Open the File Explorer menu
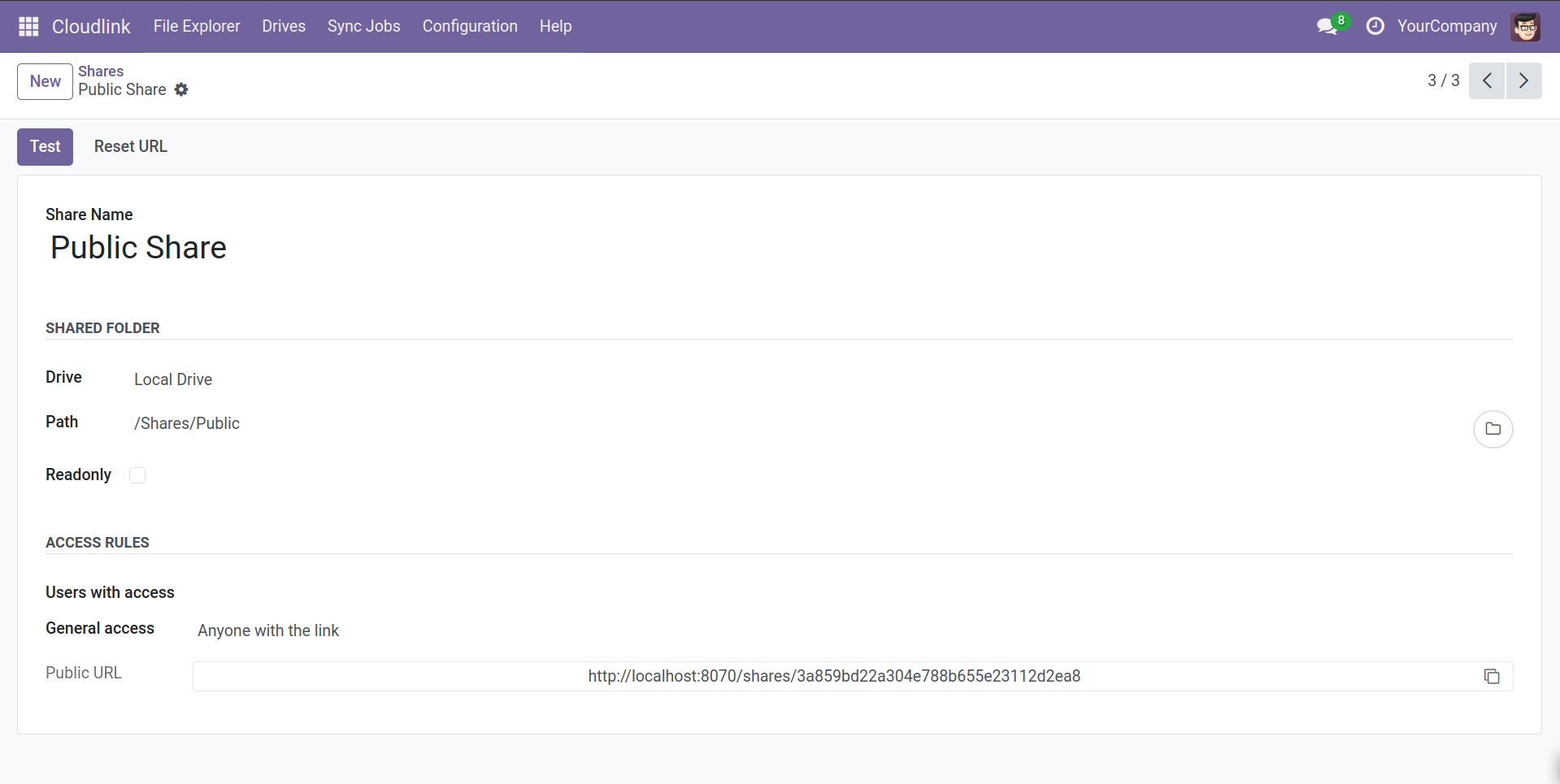The image size is (1560, 784). 197,27
